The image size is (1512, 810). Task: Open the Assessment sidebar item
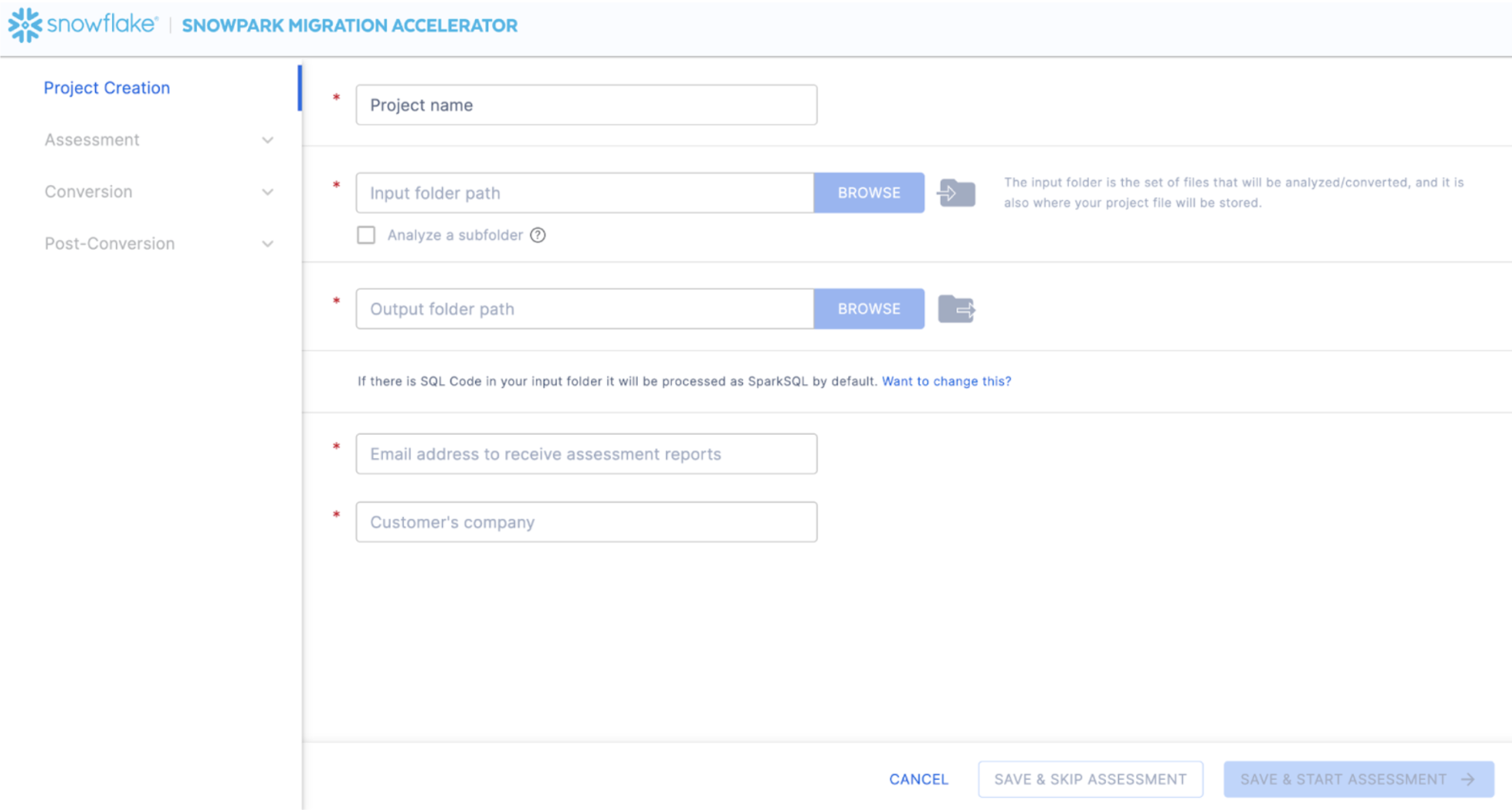[x=92, y=140]
